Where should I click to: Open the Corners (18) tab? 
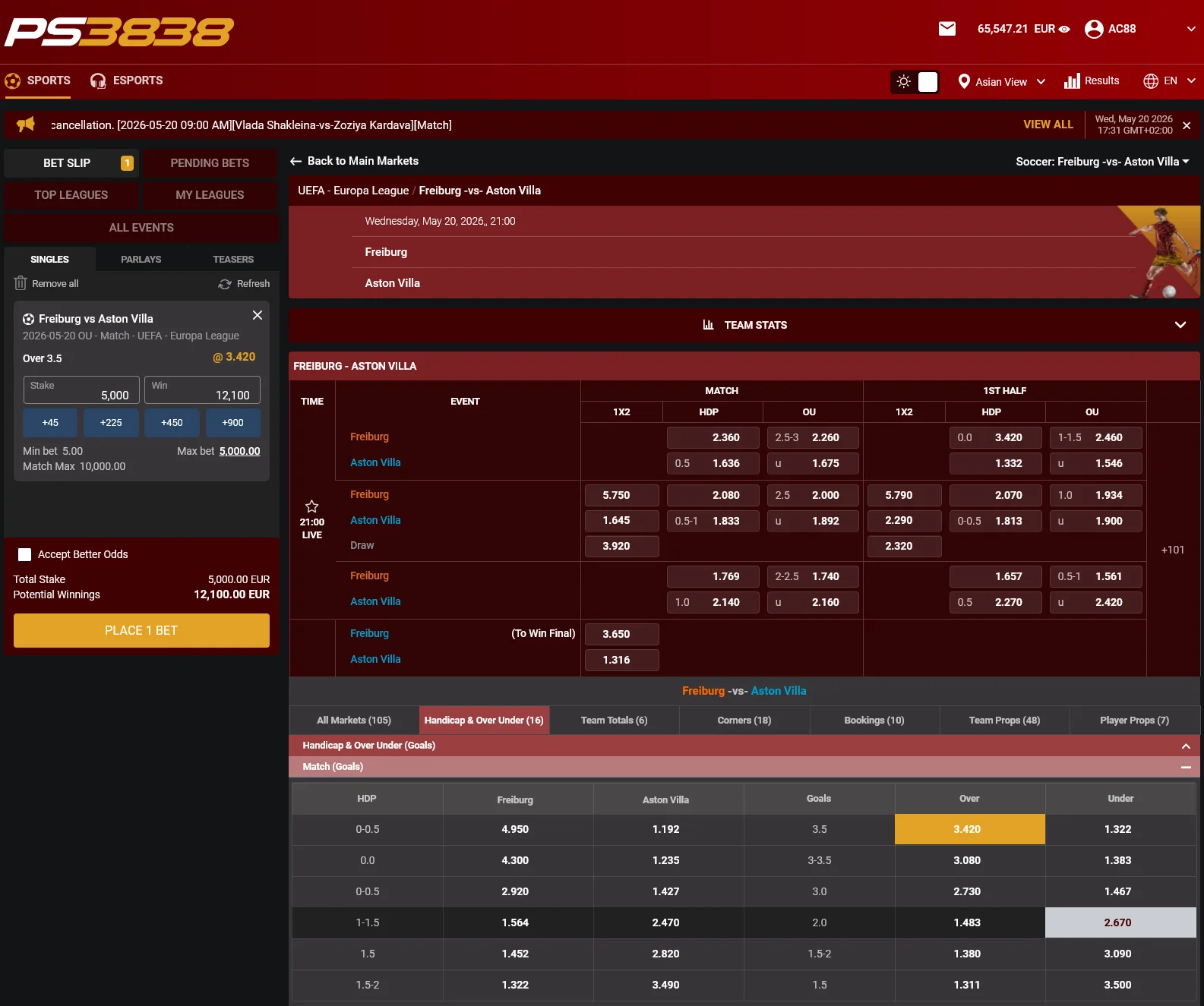744,721
